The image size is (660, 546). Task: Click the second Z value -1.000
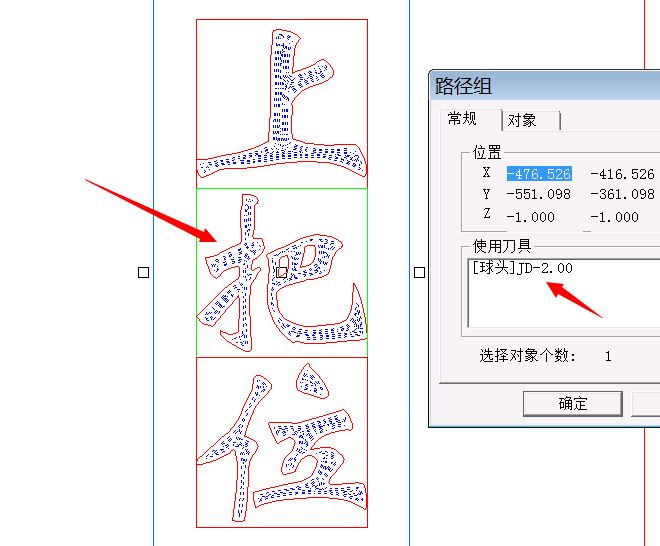(x=614, y=217)
